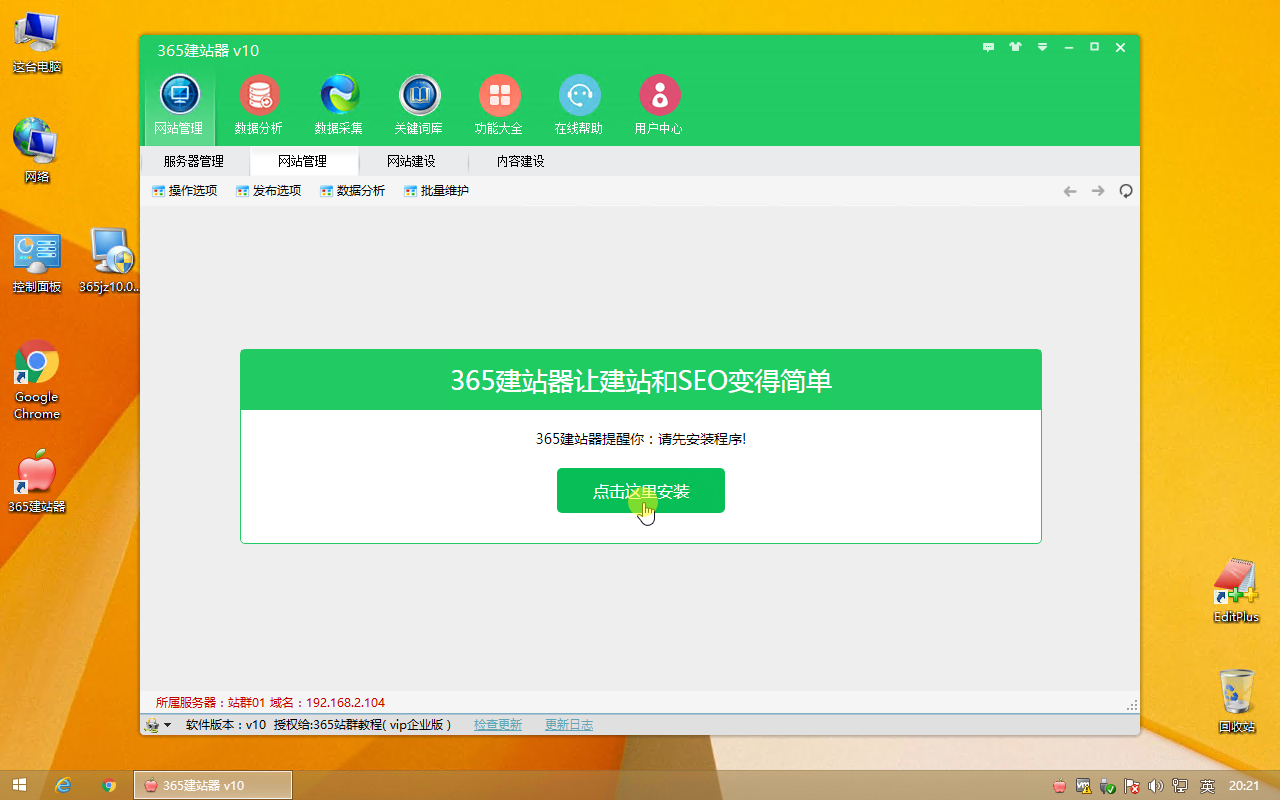Open 控制面板 desktop icon
The width and height of the screenshot is (1280, 800).
[x=37, y=263]
